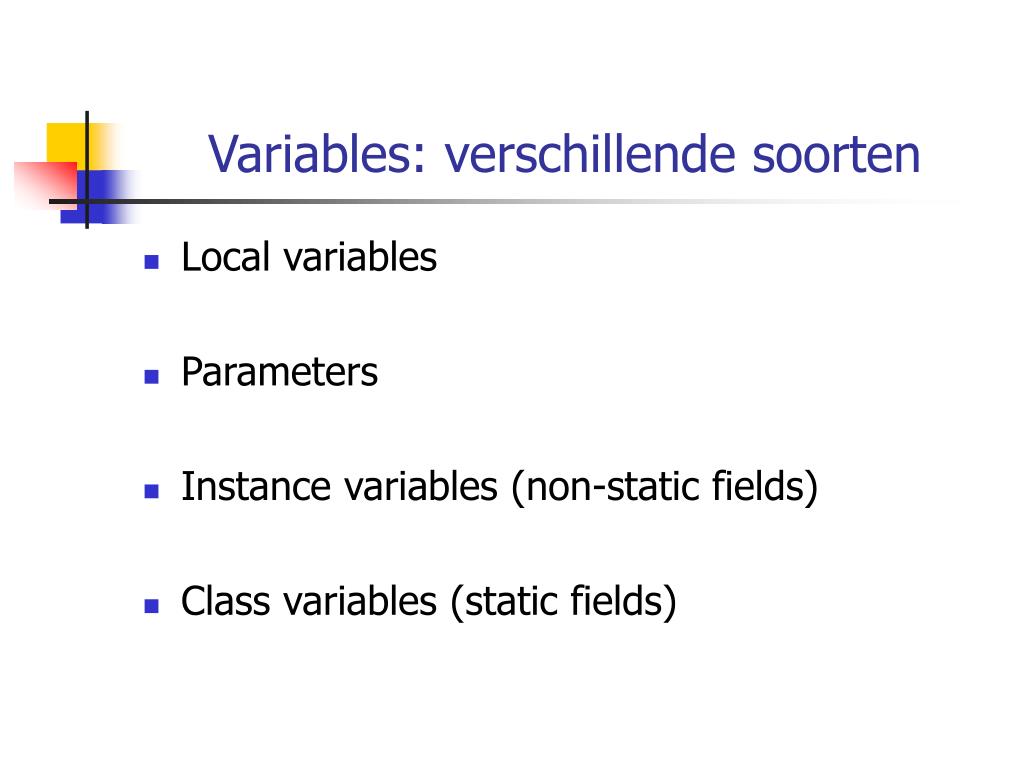Click the word 'verschillende' in the title
Image resolution: width=1024 pixels, height=768 pixels.
(590, 154)
